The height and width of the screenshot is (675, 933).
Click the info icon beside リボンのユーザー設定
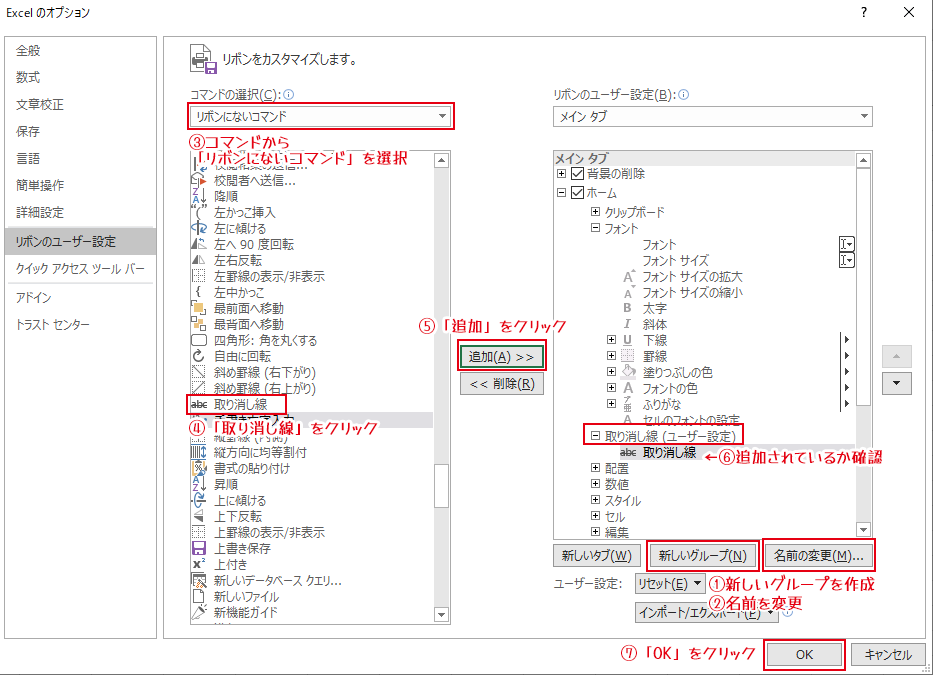(x=684, y=95)
